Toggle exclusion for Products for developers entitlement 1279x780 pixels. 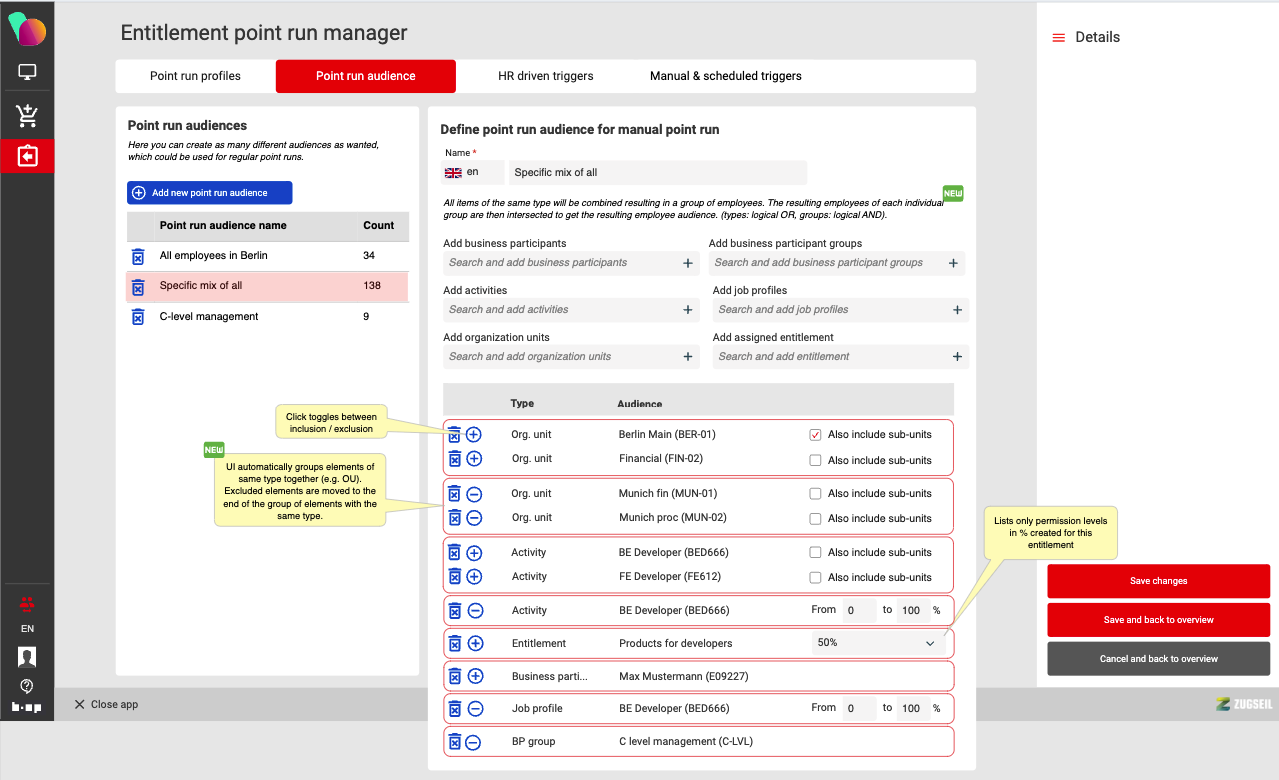475,644
